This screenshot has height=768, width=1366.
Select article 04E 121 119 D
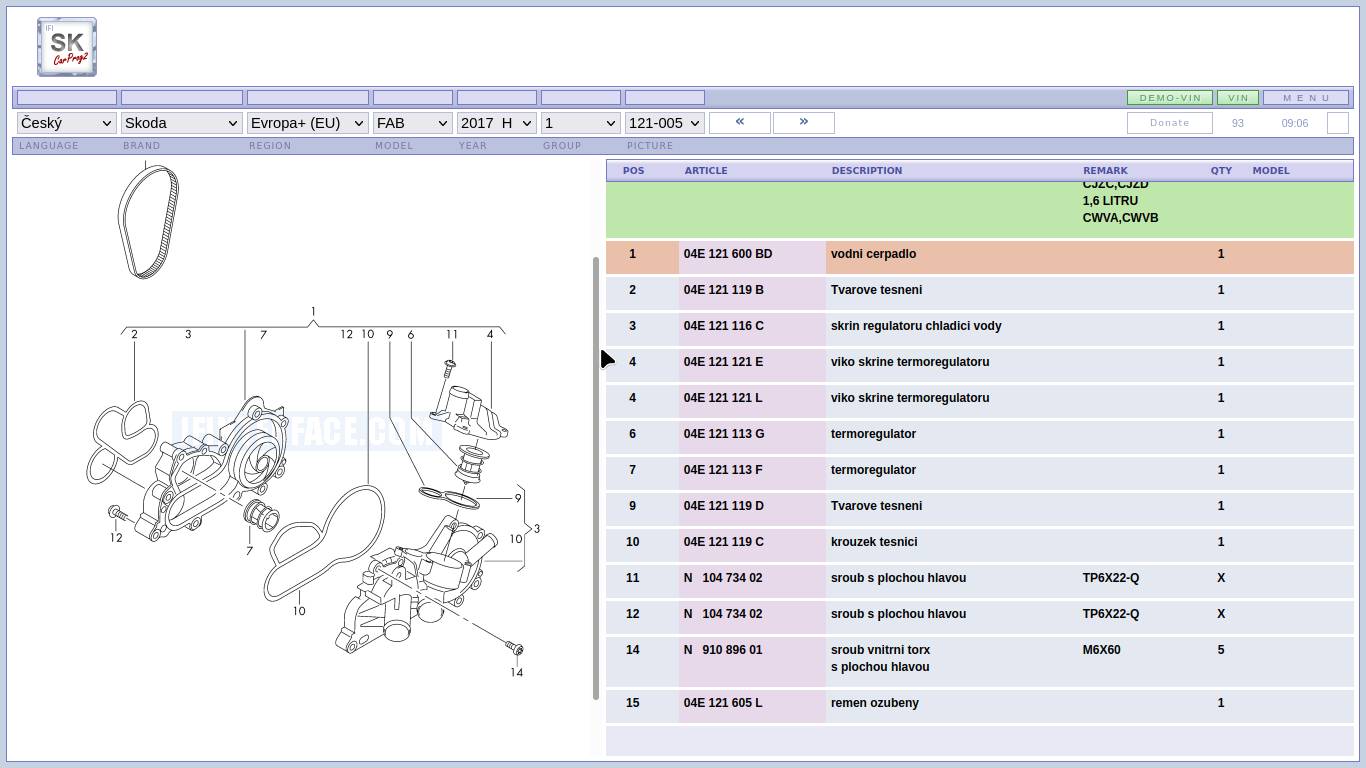point(724,506)
